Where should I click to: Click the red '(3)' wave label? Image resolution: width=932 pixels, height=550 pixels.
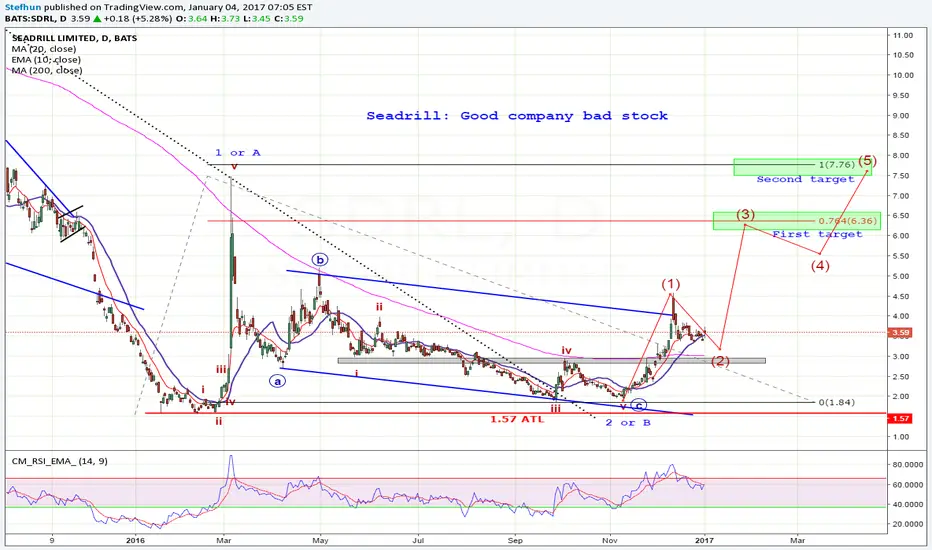pyautogui.click(x=745, y=214)
